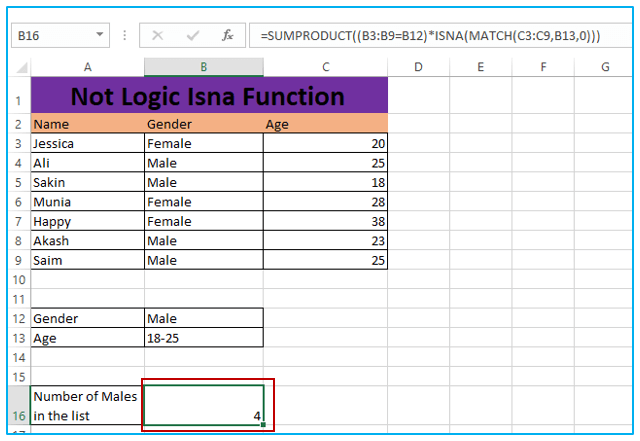Click the 'Gender' criteria label in row 12
Image resolution: width=640 pixels, height=441 pixels.
(x=87, y=318)
